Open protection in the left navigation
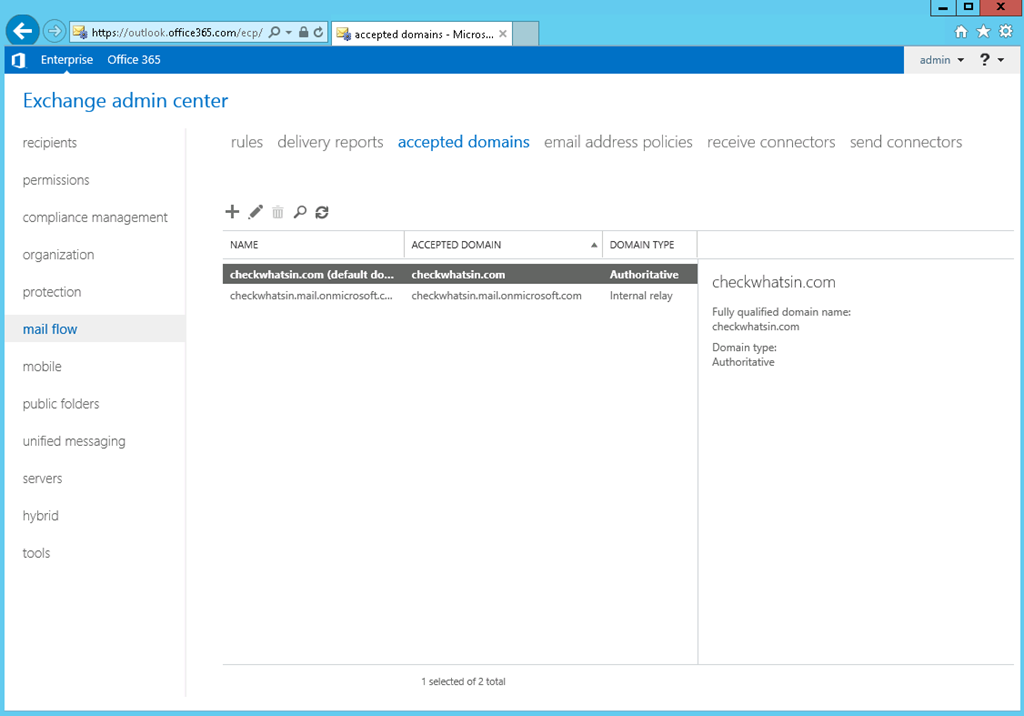Viewport: 1024px width, 716px height. pos(52,292)
